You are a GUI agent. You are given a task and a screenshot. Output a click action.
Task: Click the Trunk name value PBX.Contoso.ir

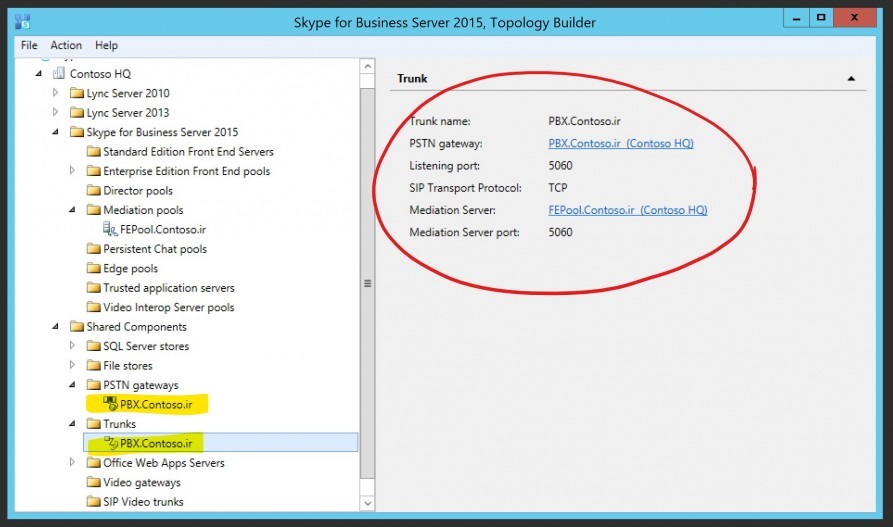click(x=584, y=121)
